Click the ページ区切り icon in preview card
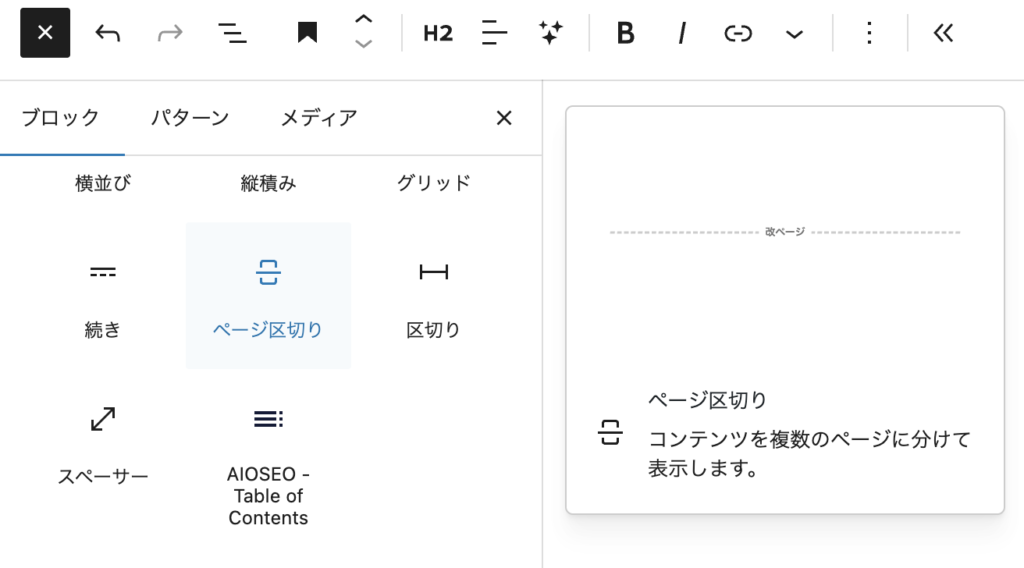Image resolution: width=1024 pixels, height=568 pixels. (x=610, y=433)
